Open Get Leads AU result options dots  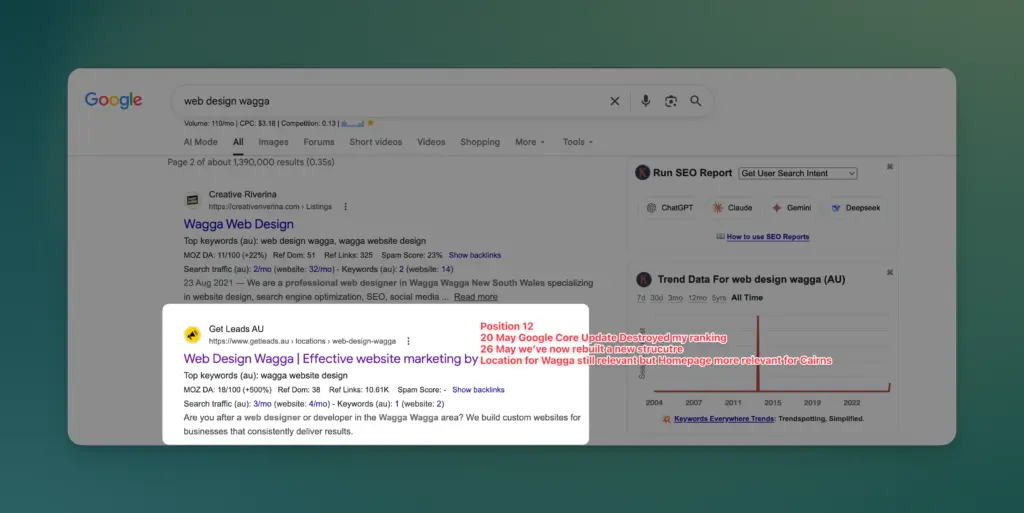tap(408, 341)
